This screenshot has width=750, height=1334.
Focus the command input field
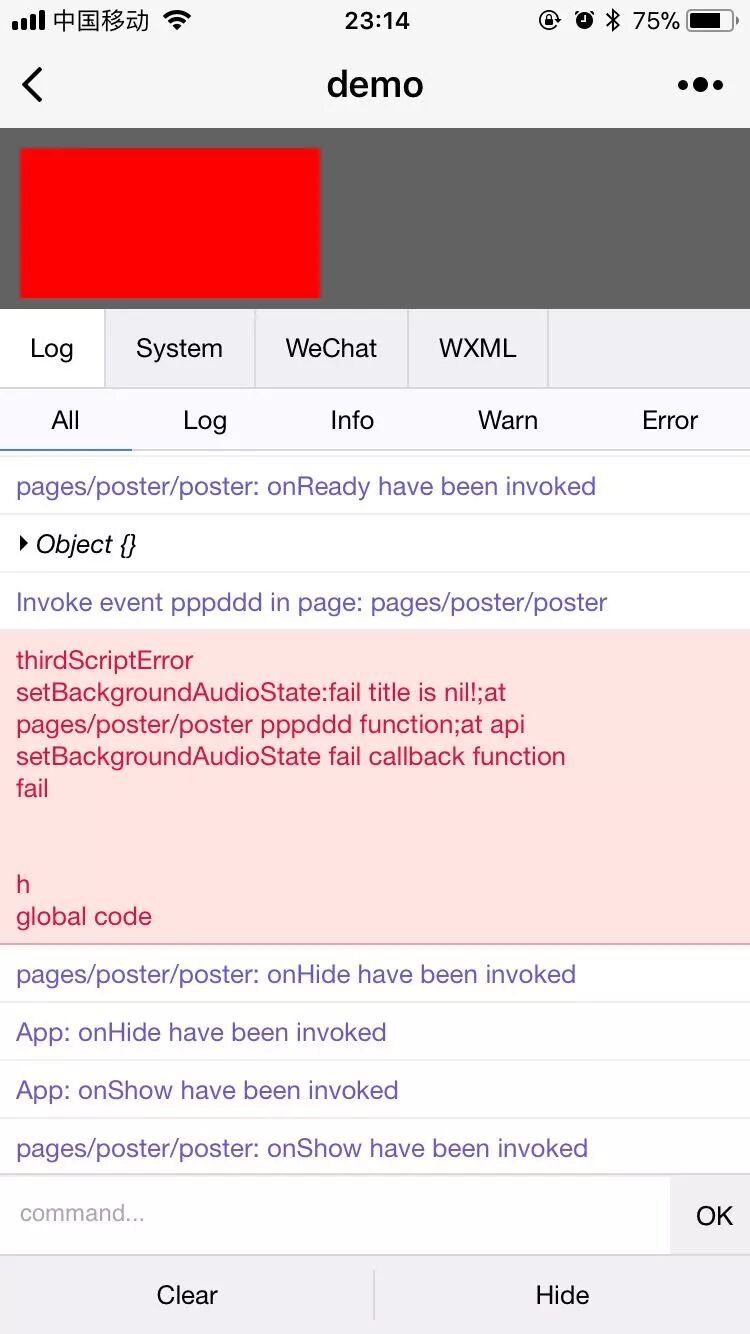click(x=335, y=1214)
